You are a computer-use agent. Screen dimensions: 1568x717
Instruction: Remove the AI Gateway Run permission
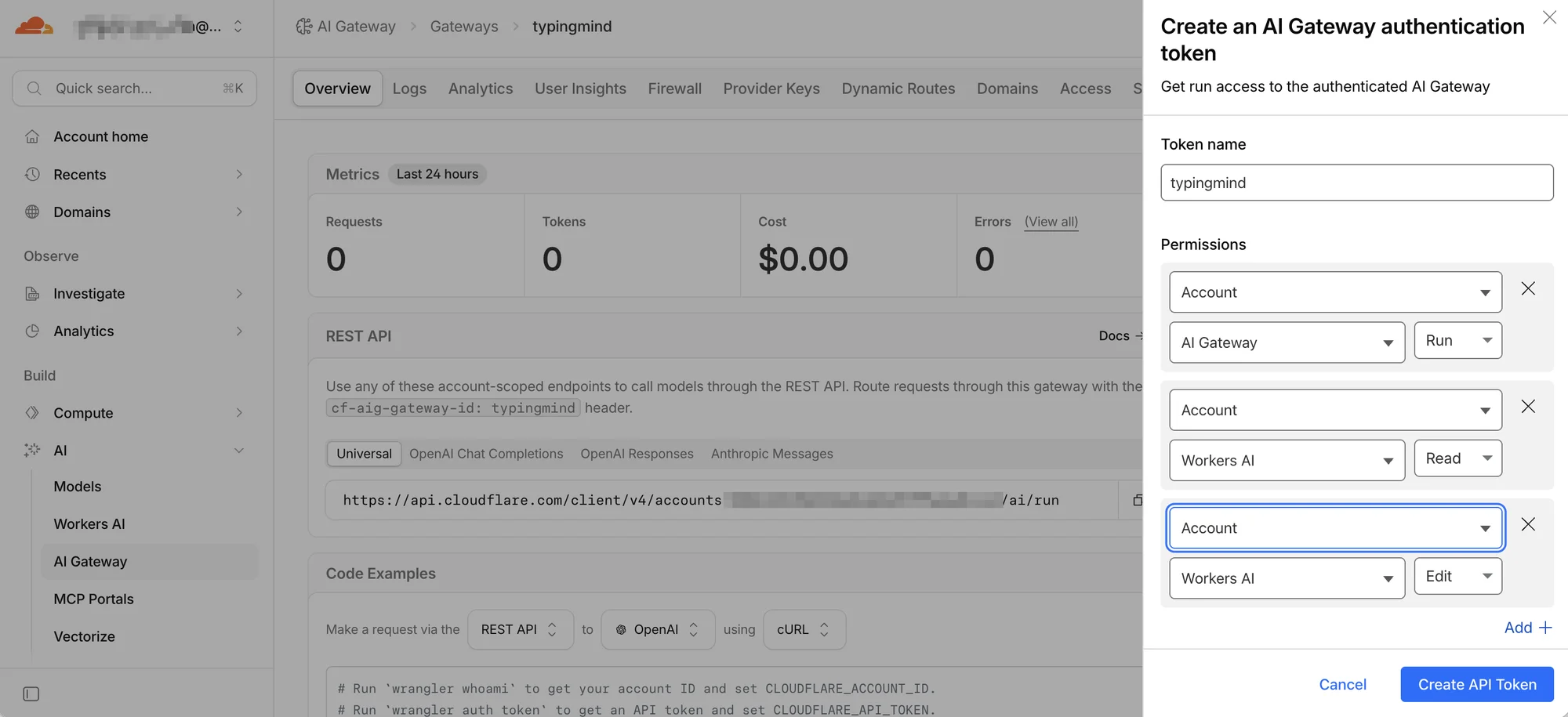click(1528, 288)
